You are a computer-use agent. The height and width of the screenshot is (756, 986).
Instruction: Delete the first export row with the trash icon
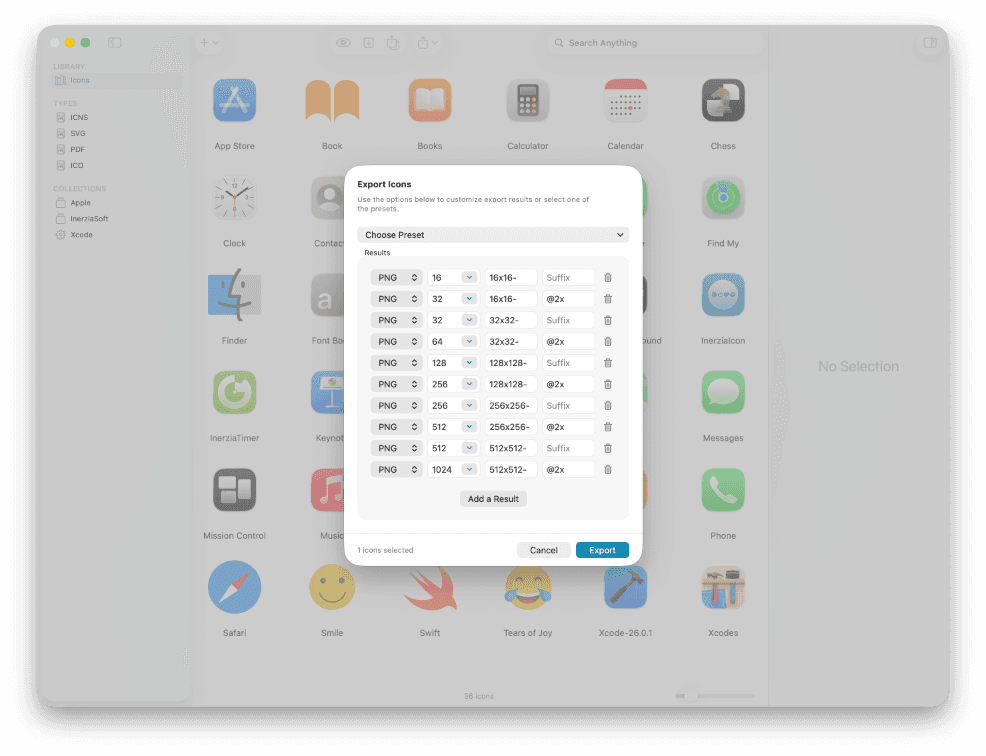tap(608, 277)
